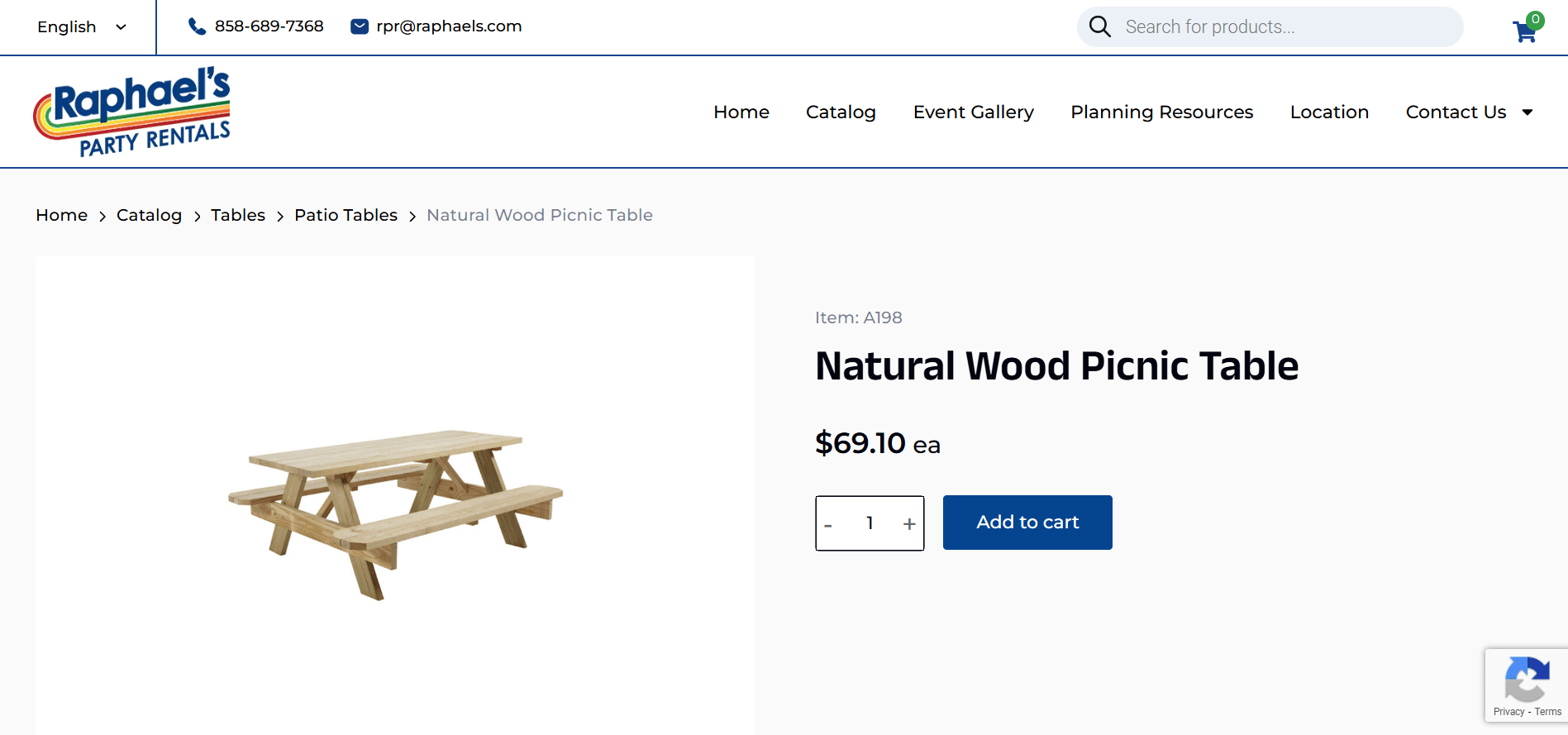Viewport: 1568px width, 735px height.
Task: Click the phone icon
Action: 197,26
